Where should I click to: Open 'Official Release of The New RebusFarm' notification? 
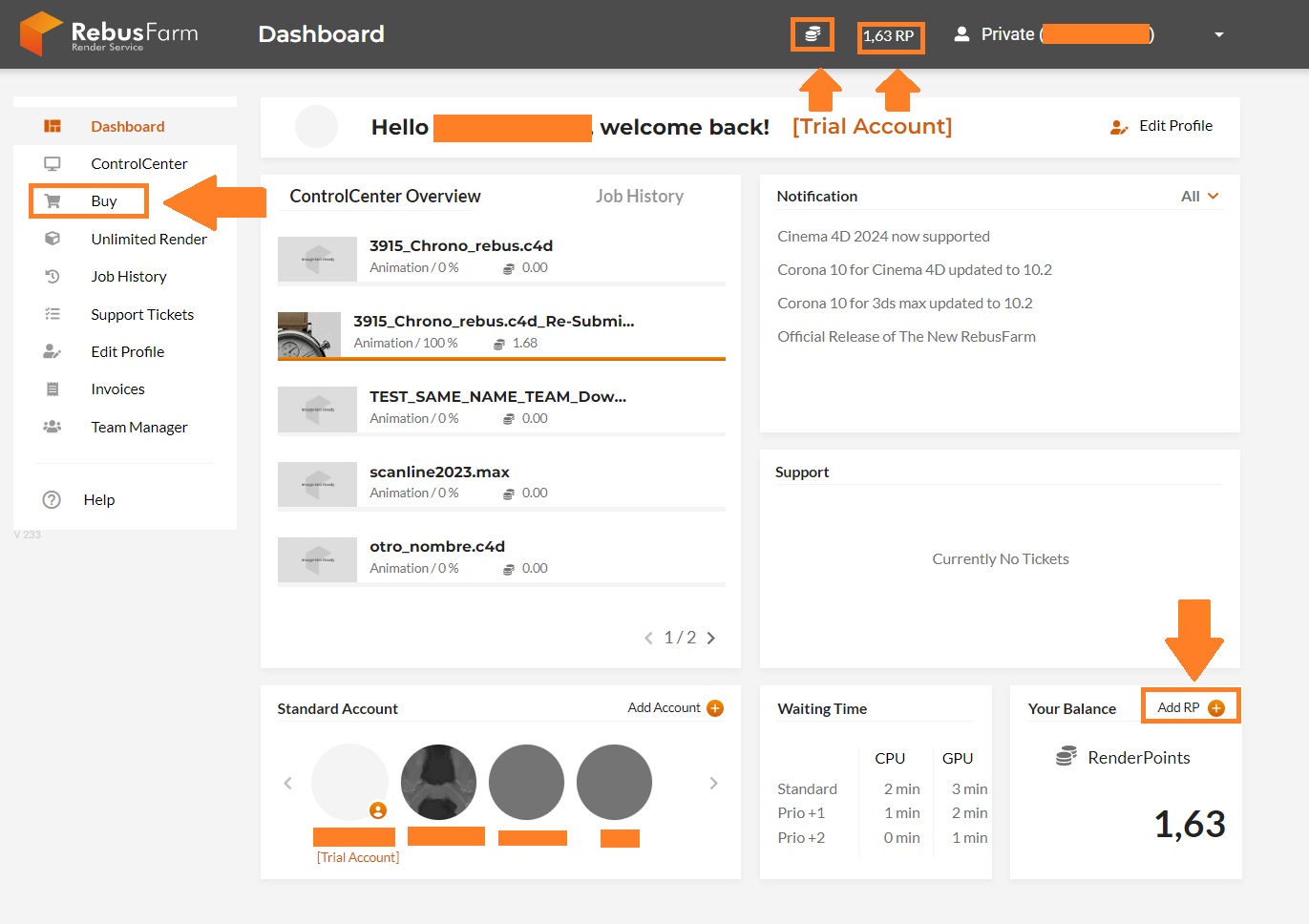(906, 336)
